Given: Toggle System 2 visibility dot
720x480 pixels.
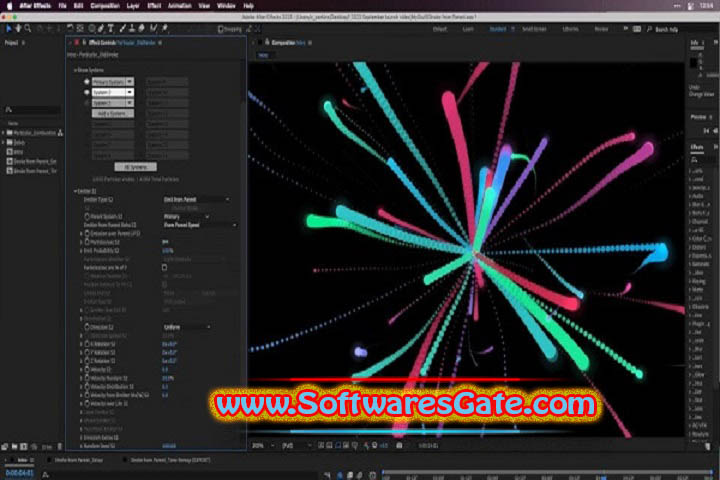Looking at the screenshot, I should [86, 92].
